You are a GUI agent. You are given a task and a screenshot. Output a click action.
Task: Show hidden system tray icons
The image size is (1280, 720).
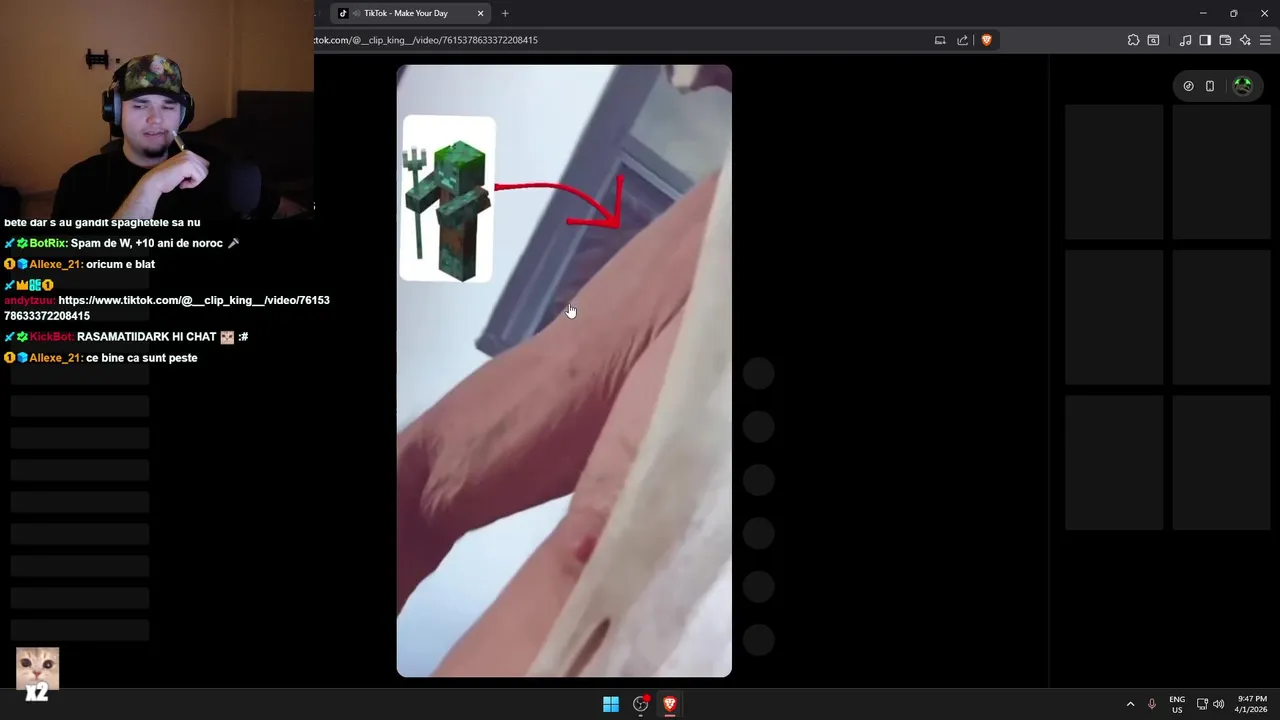coord(1130,704)
